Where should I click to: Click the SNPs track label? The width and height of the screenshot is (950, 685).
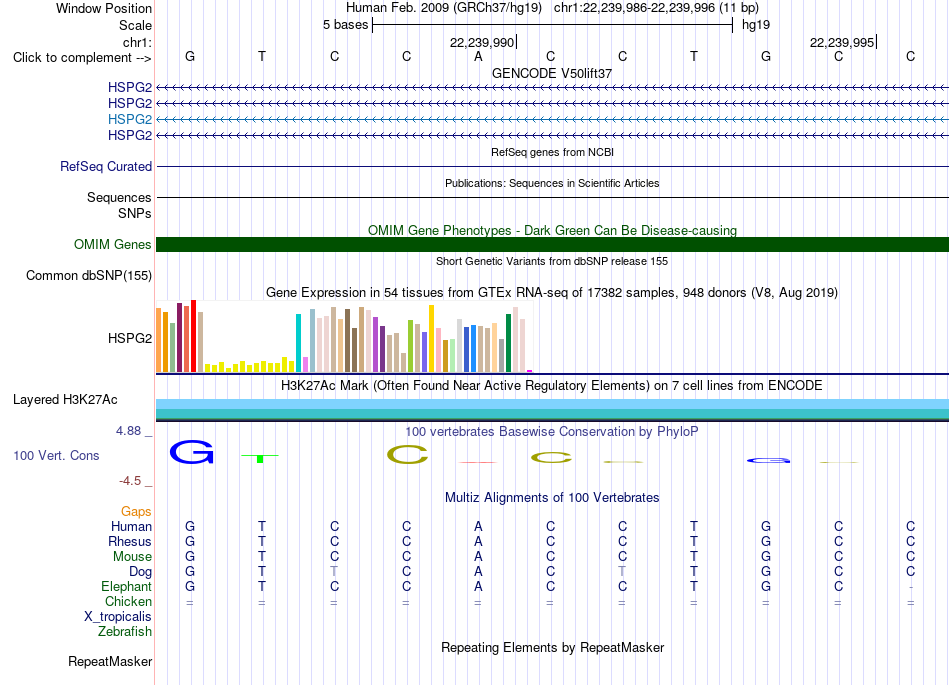pos(135,213)
